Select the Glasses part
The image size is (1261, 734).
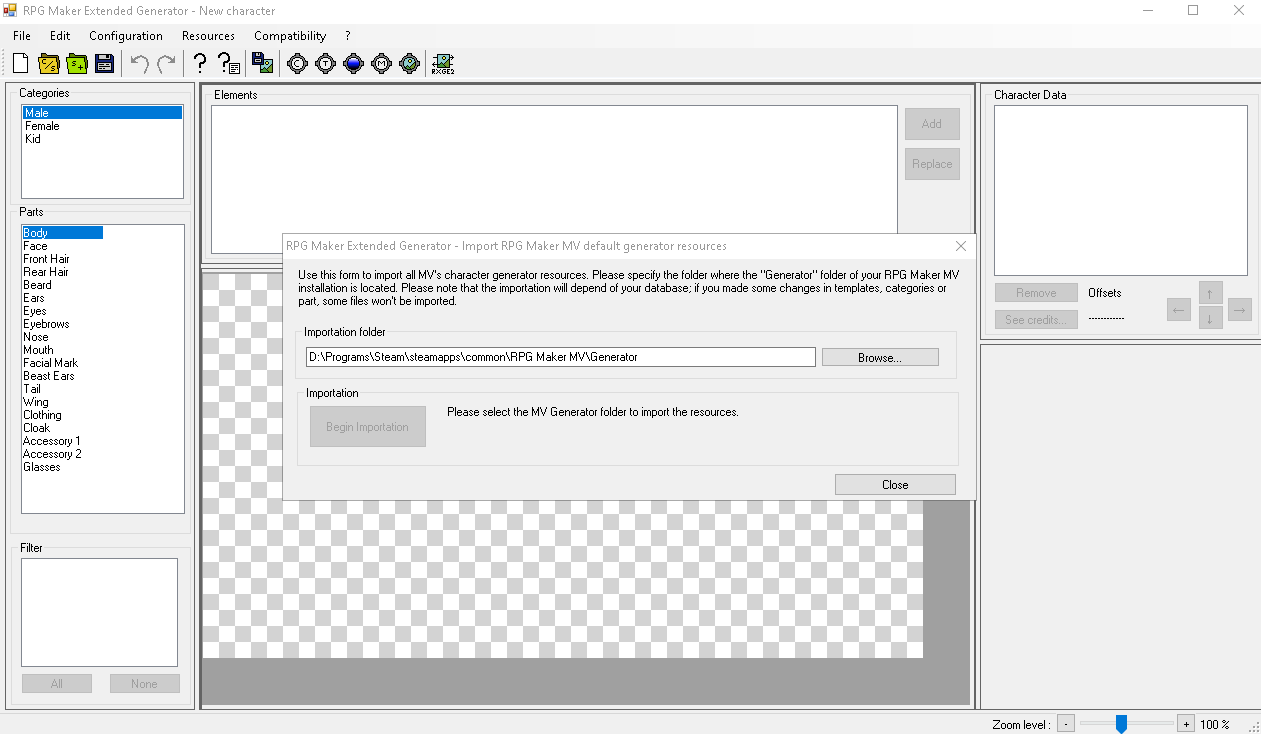coord(42,467)
